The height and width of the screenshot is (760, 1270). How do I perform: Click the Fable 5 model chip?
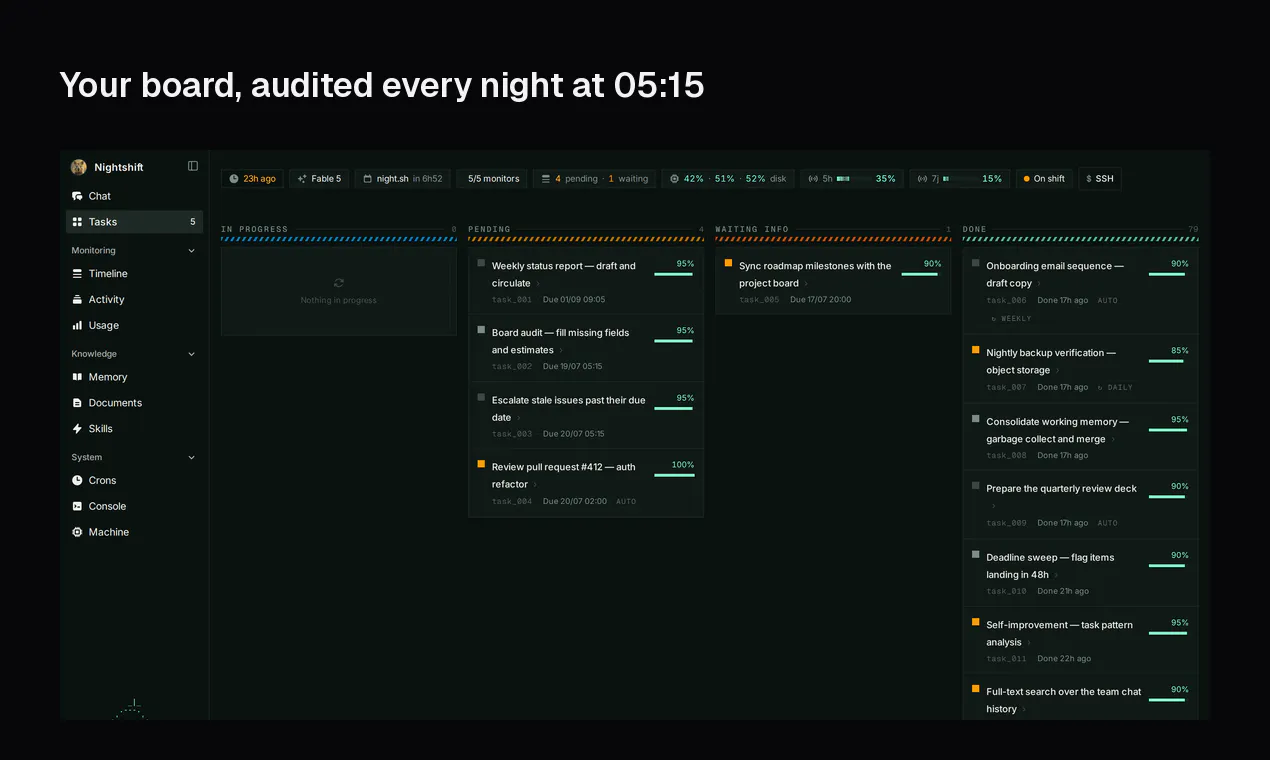319,179
